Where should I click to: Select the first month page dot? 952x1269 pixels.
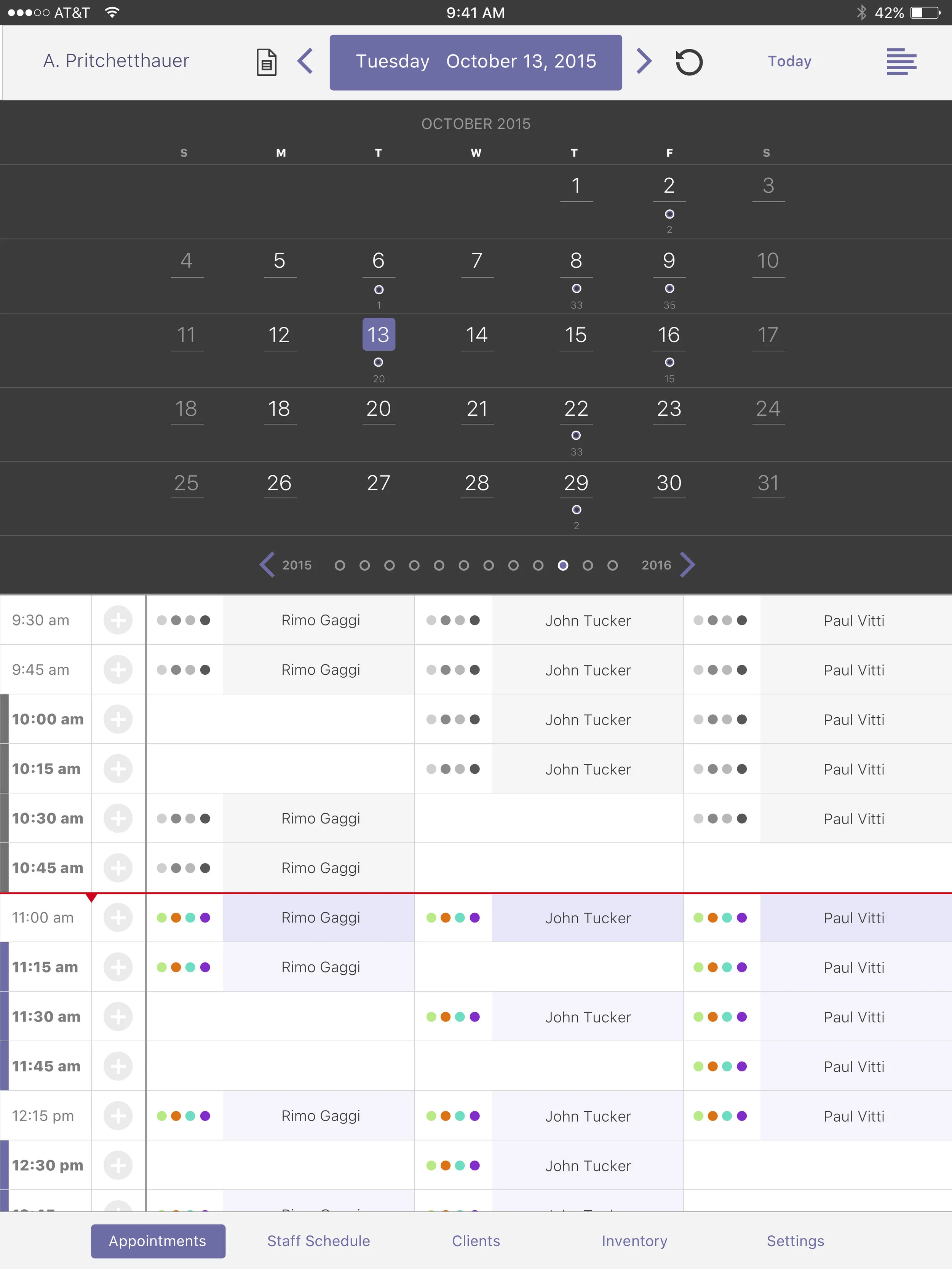(340, 566)
